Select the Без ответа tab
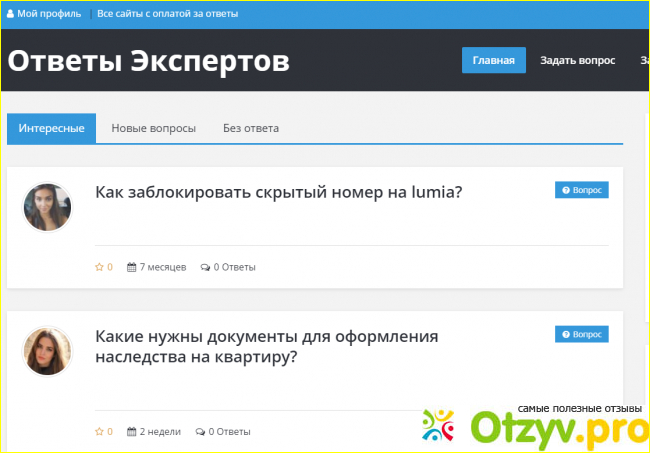Image resolution: width=650 pixels, height=453 pixels. 250,129
